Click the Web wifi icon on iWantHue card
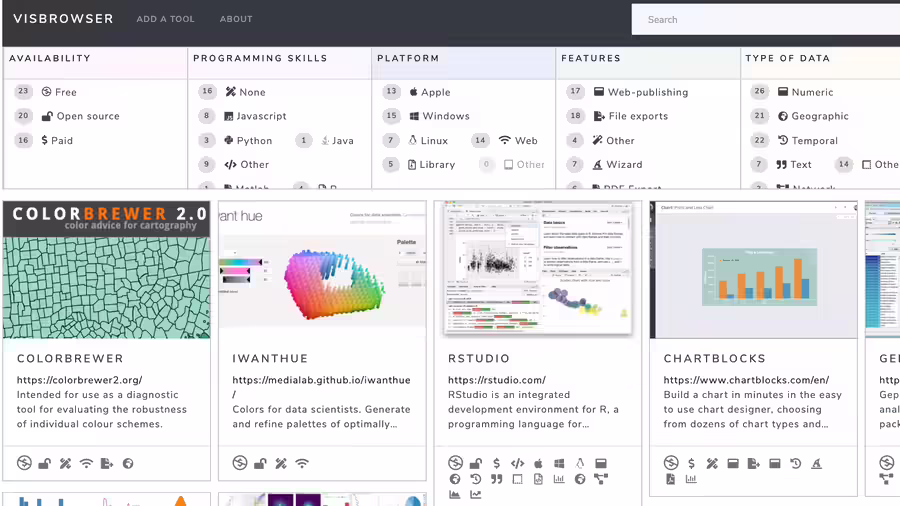The image size is (900, 506). click(x=302, y=464)
